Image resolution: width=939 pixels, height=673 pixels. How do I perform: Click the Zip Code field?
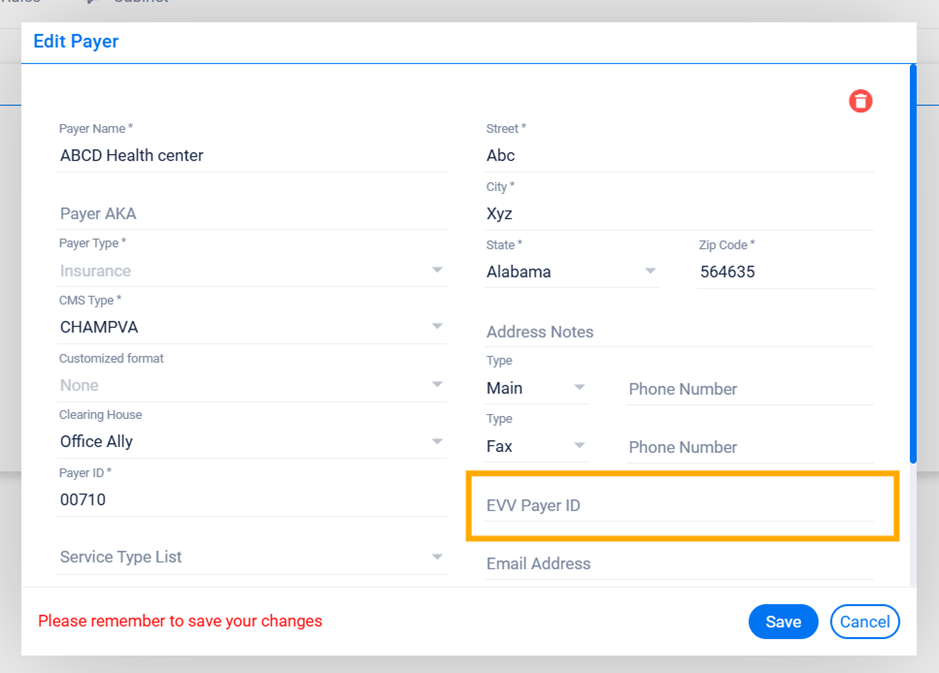coord(784,272)
